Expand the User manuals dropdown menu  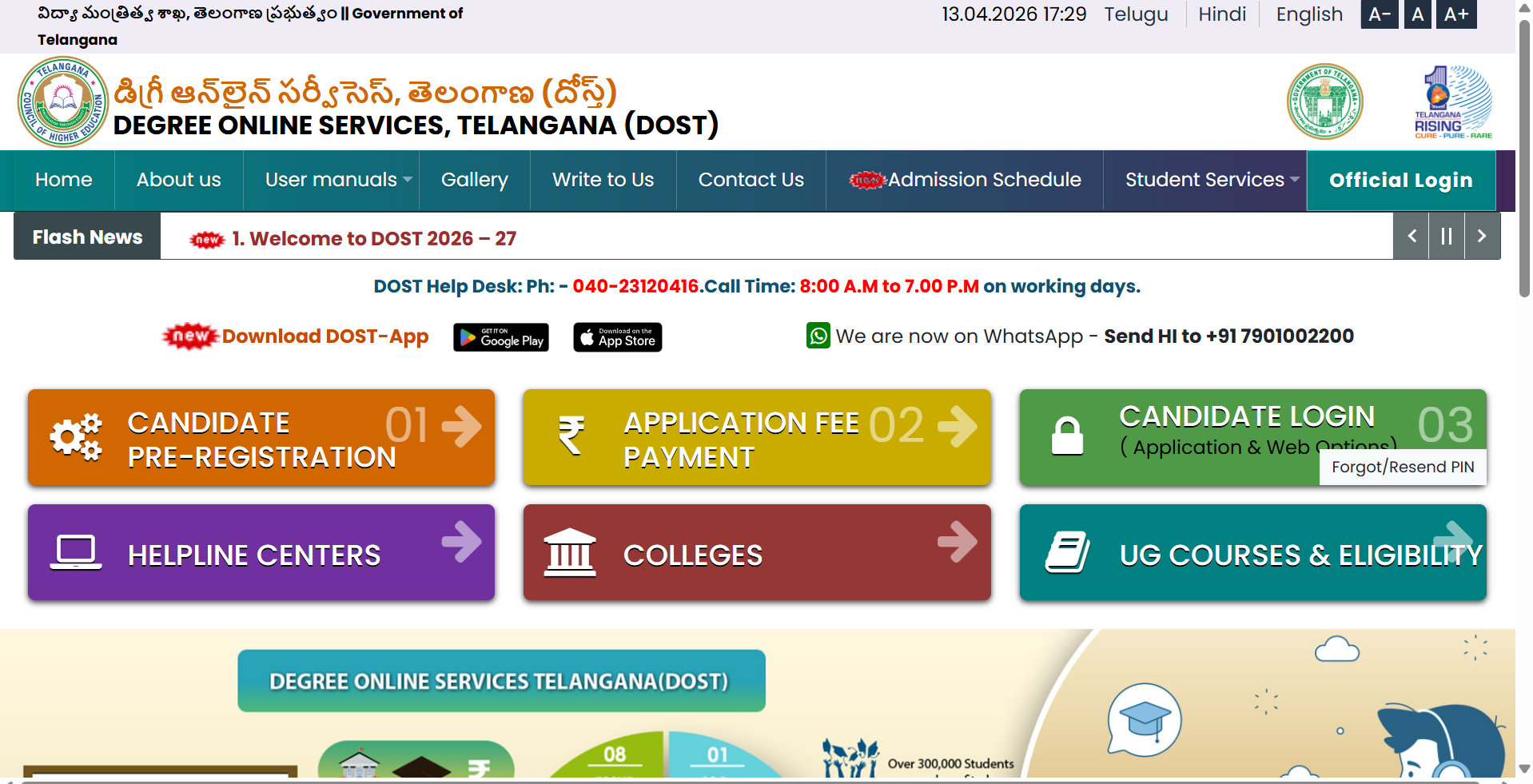tap(338, 180)
